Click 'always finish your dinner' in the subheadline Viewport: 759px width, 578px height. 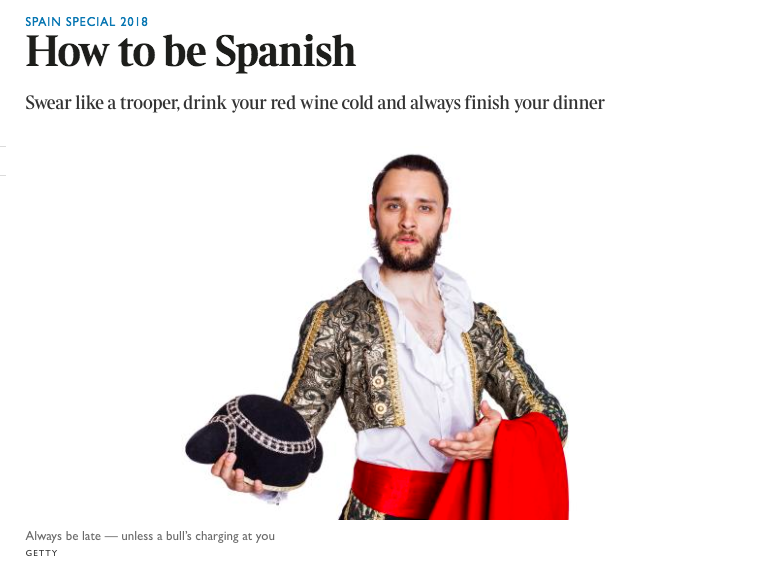click(x=507, y=103)
